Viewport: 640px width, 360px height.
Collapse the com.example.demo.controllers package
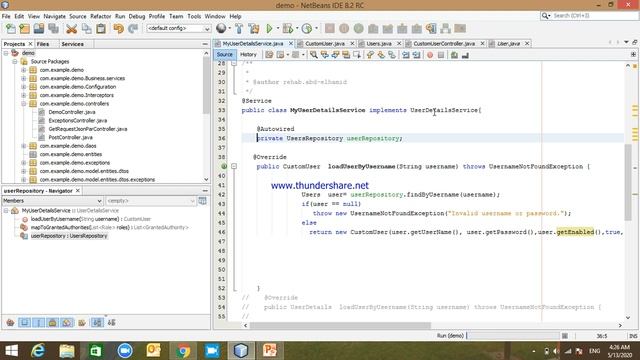tap(24, 104)
